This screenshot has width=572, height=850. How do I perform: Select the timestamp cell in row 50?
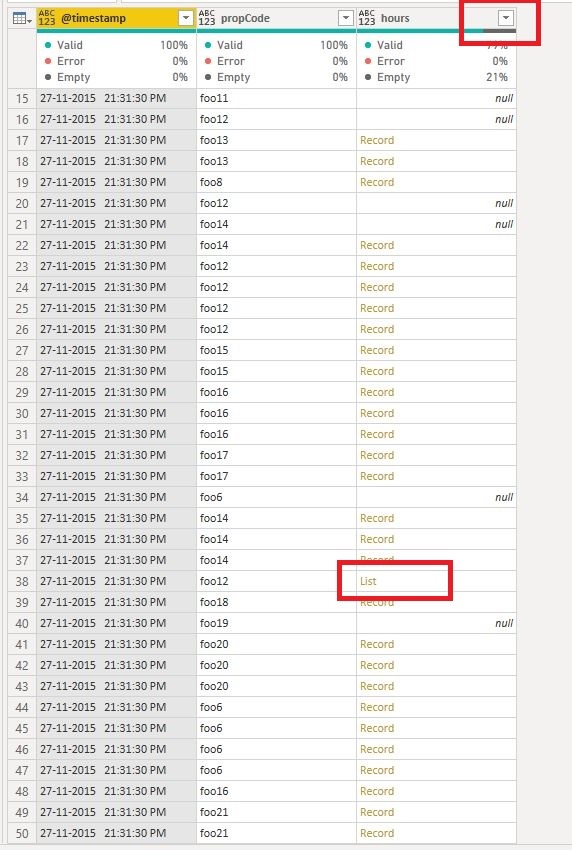(116, 833)
